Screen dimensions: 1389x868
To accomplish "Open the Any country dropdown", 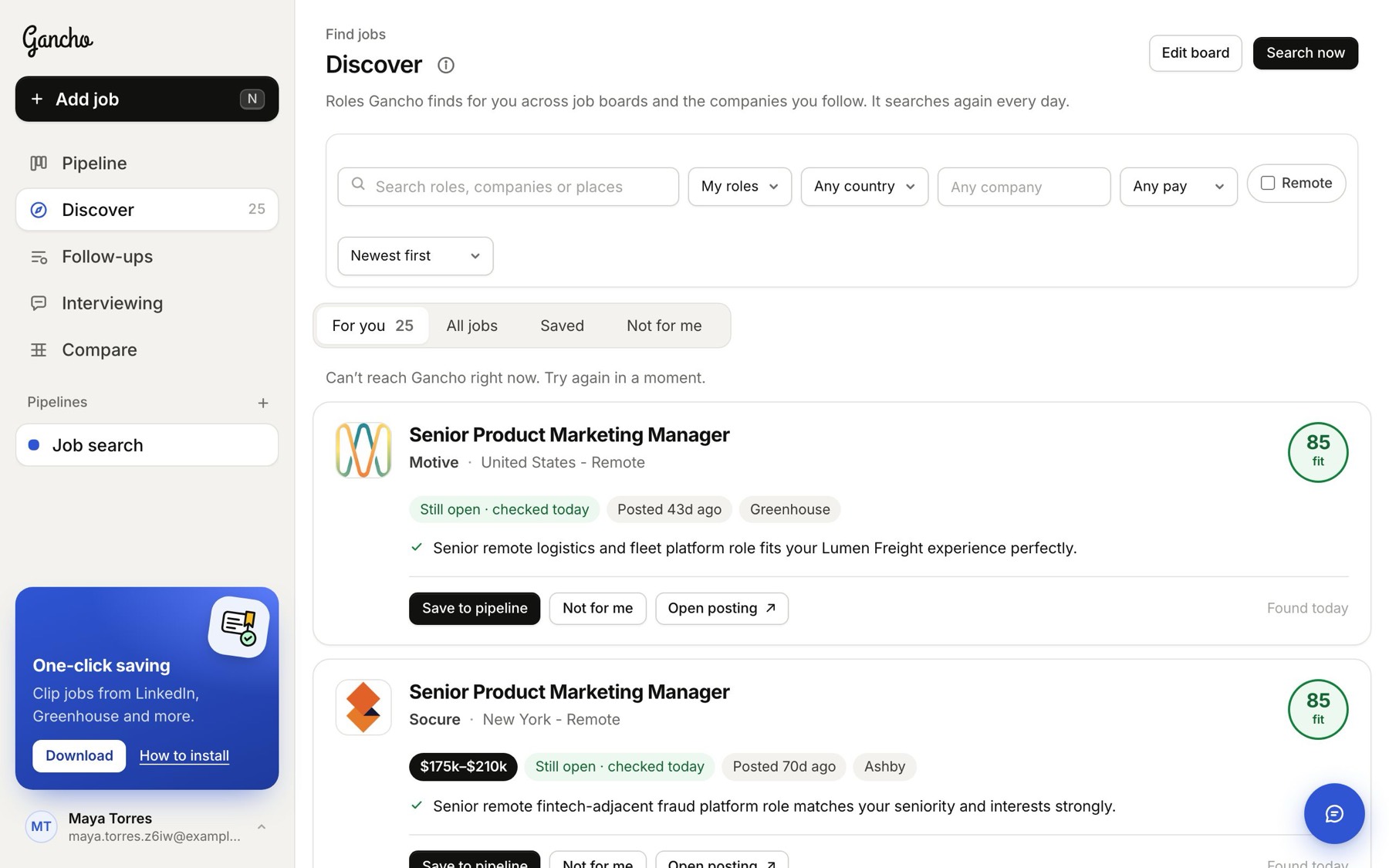I will click(x=864, y=187).
